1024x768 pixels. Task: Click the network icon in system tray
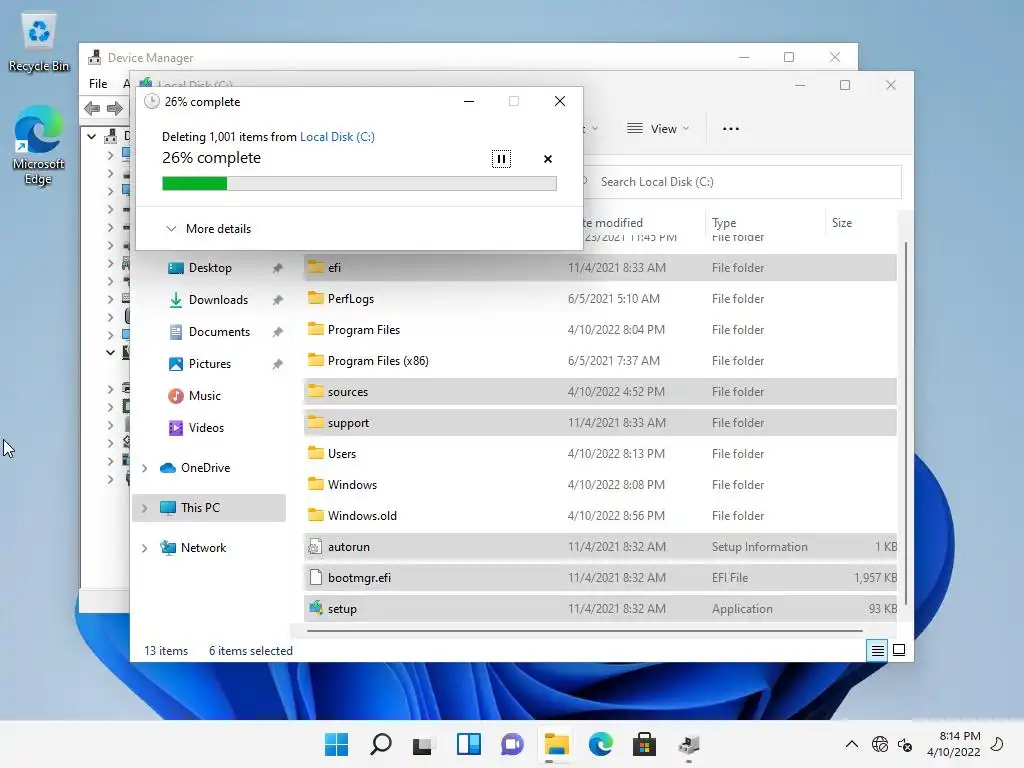(x=880, y=744)
